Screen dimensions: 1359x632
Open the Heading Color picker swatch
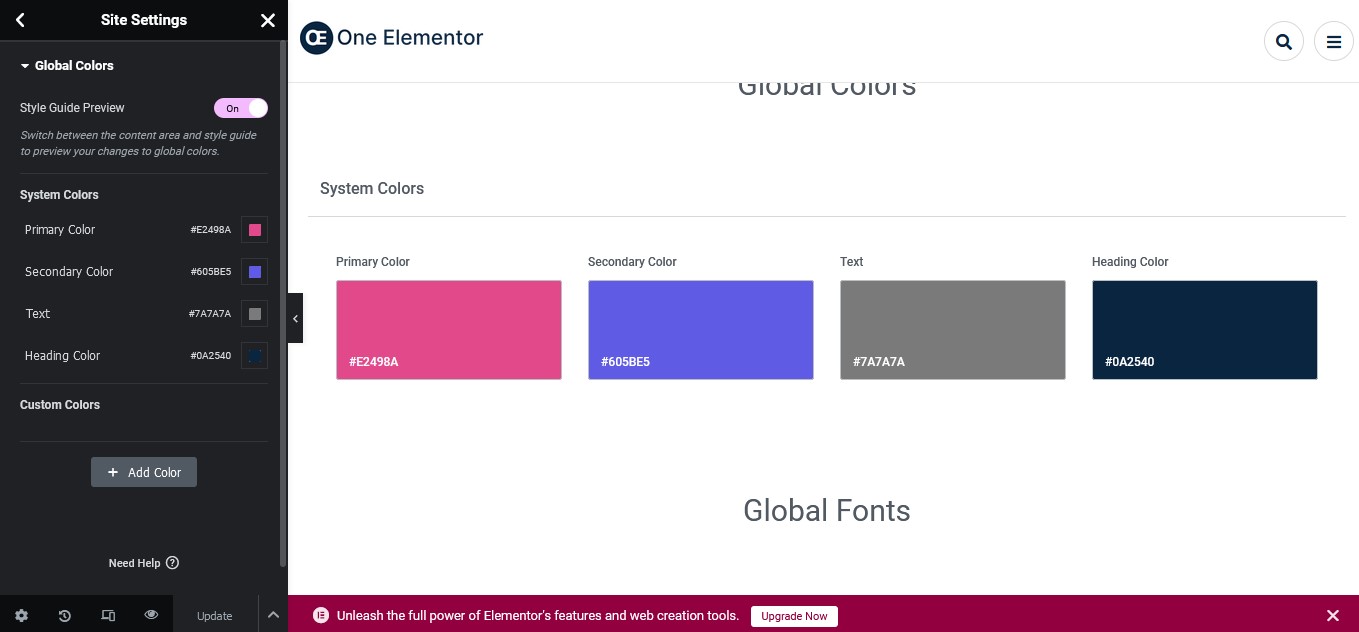[x=254, y=355]
